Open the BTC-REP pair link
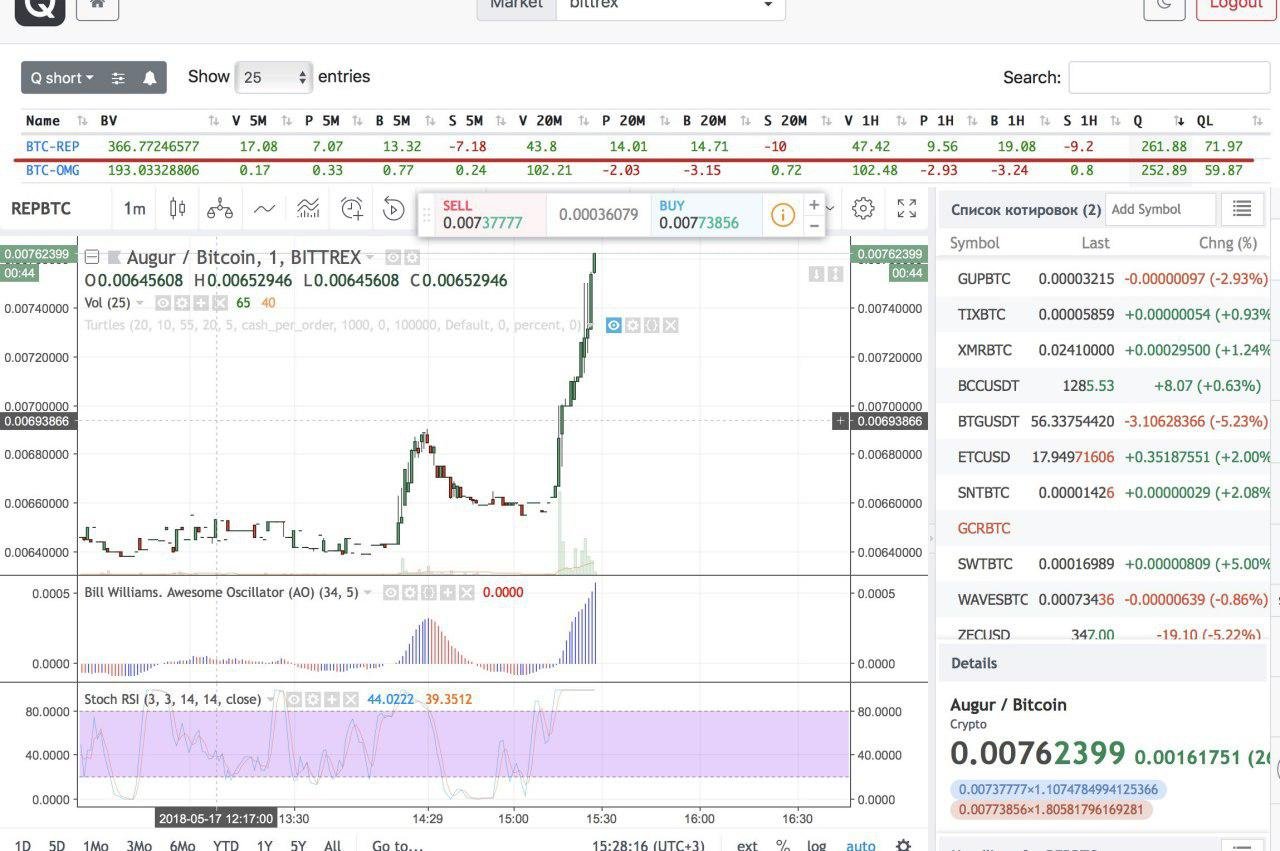This screenshot has height=851, width=1280. click(52, 146)
